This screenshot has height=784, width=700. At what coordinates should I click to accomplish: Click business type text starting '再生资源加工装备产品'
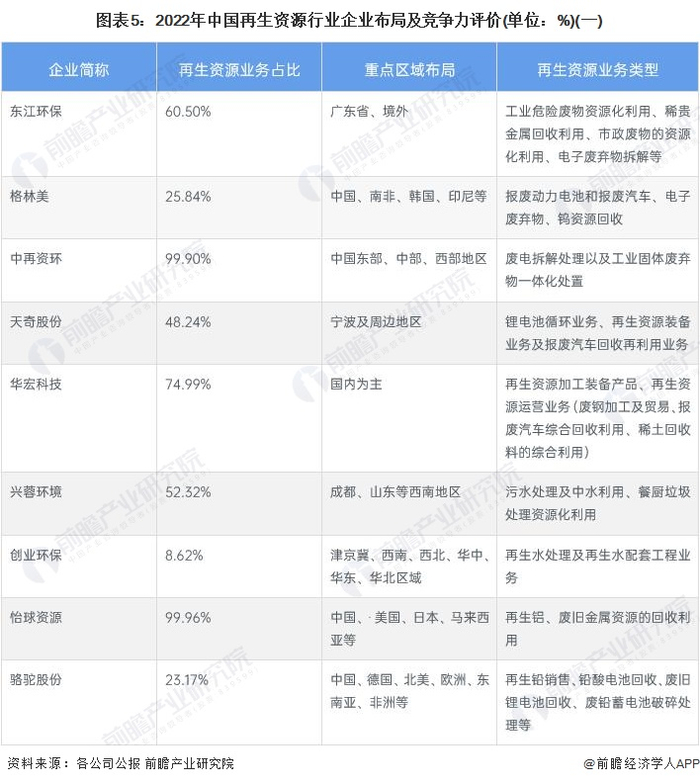click(598, 418)
